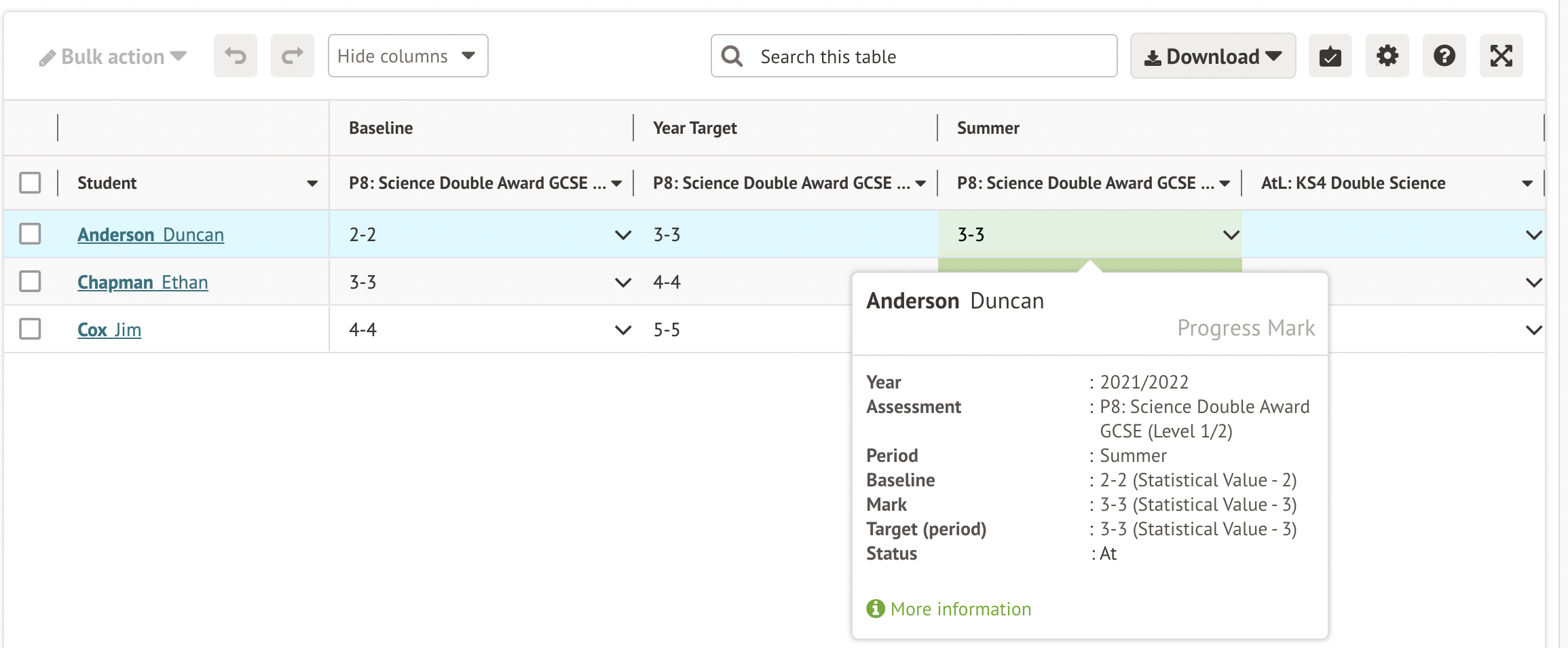1568x648 pixels.
Task: Open table settings gear icon
Action: click(1387, 56)
